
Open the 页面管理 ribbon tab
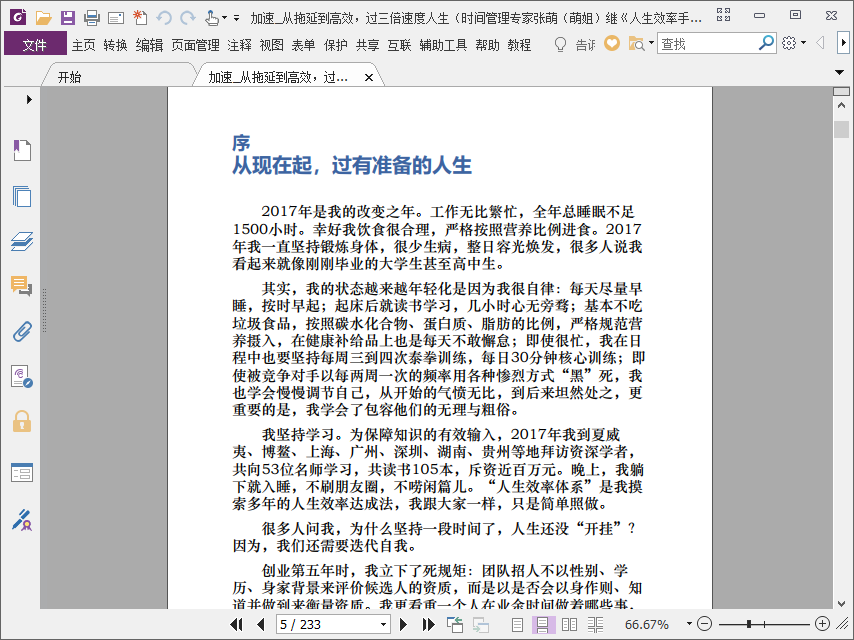[x=195, y=45]
